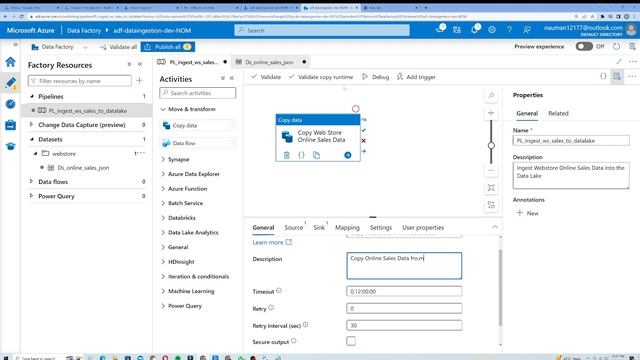Collapse the Datasets tree node
640x360 pixels.
[32, 139]
